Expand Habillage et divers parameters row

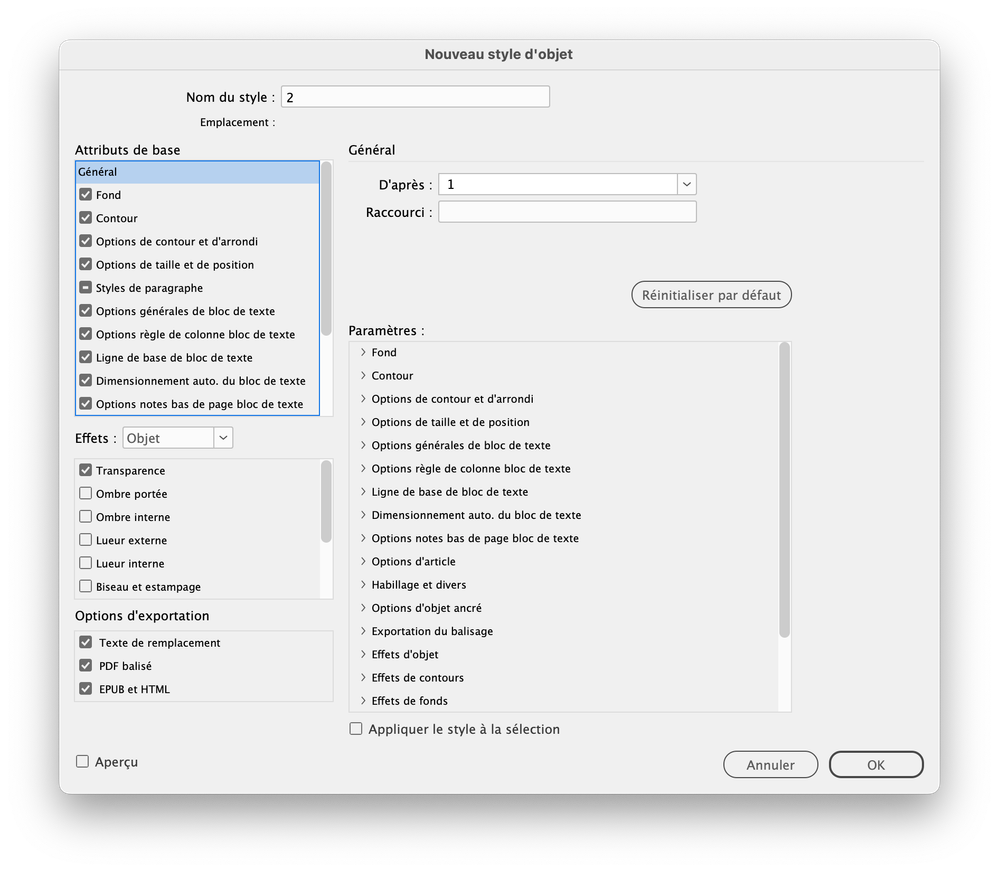click(x=363, y=585)
